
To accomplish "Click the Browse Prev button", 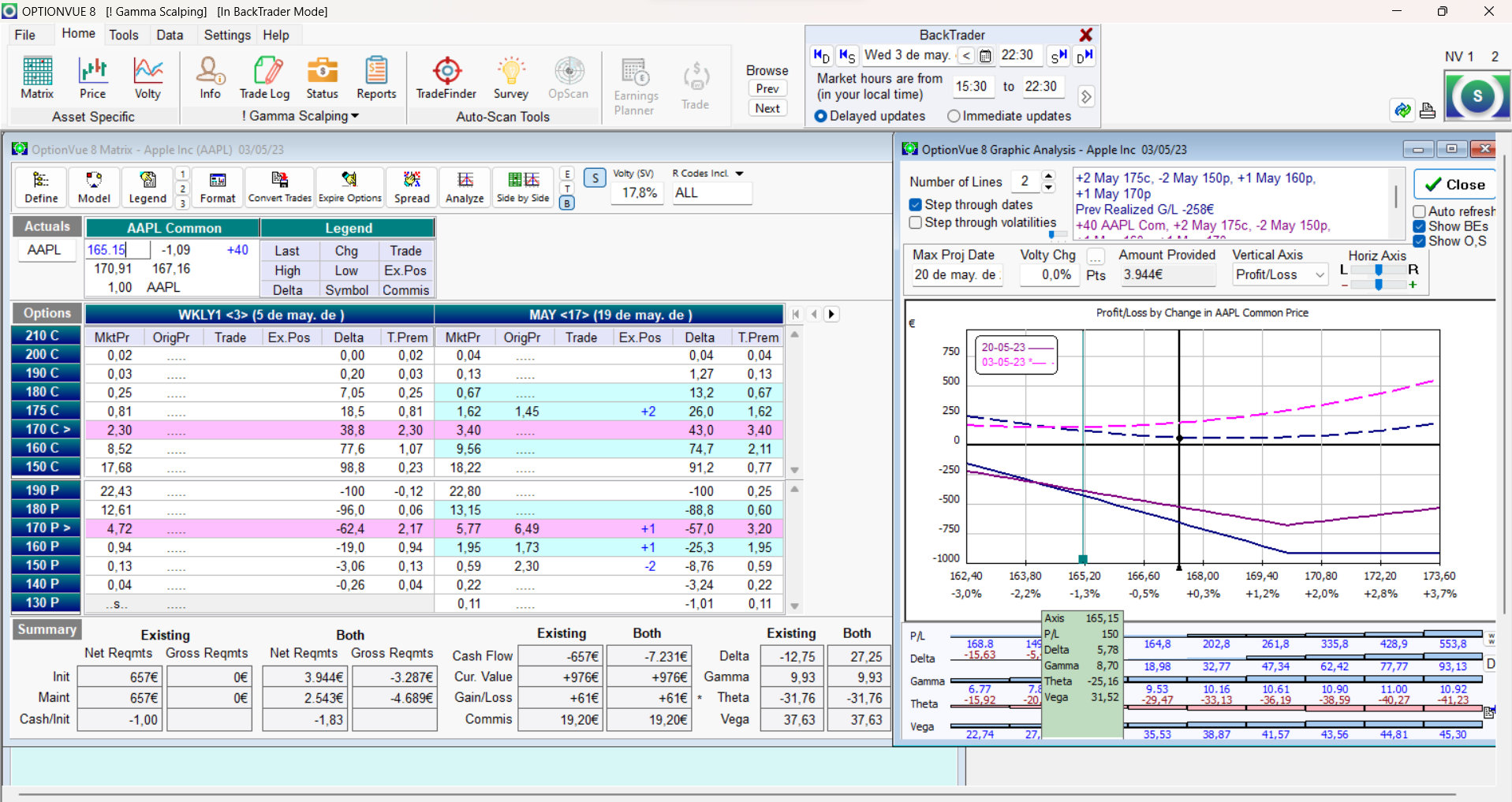I will pos(767,89).
